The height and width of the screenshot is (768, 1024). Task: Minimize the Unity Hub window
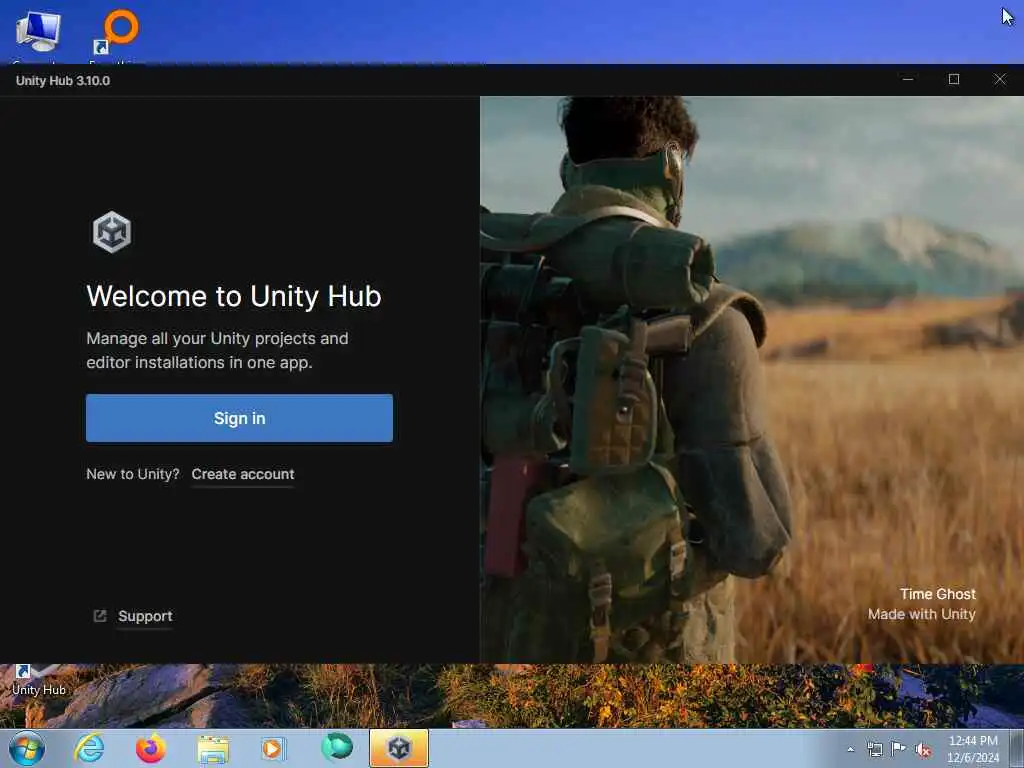[908, 80]
